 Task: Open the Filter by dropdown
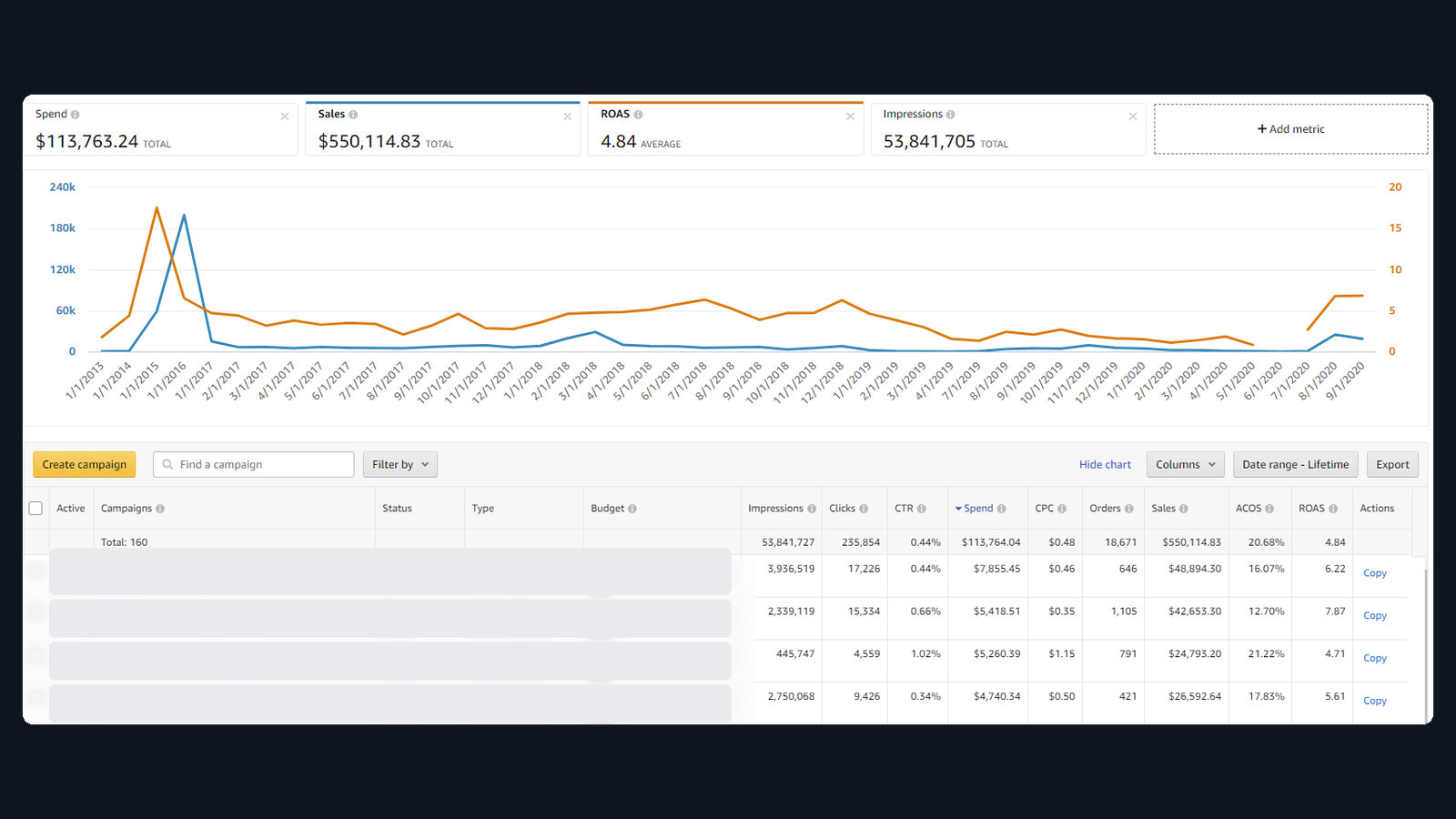(x=400, y=464)
